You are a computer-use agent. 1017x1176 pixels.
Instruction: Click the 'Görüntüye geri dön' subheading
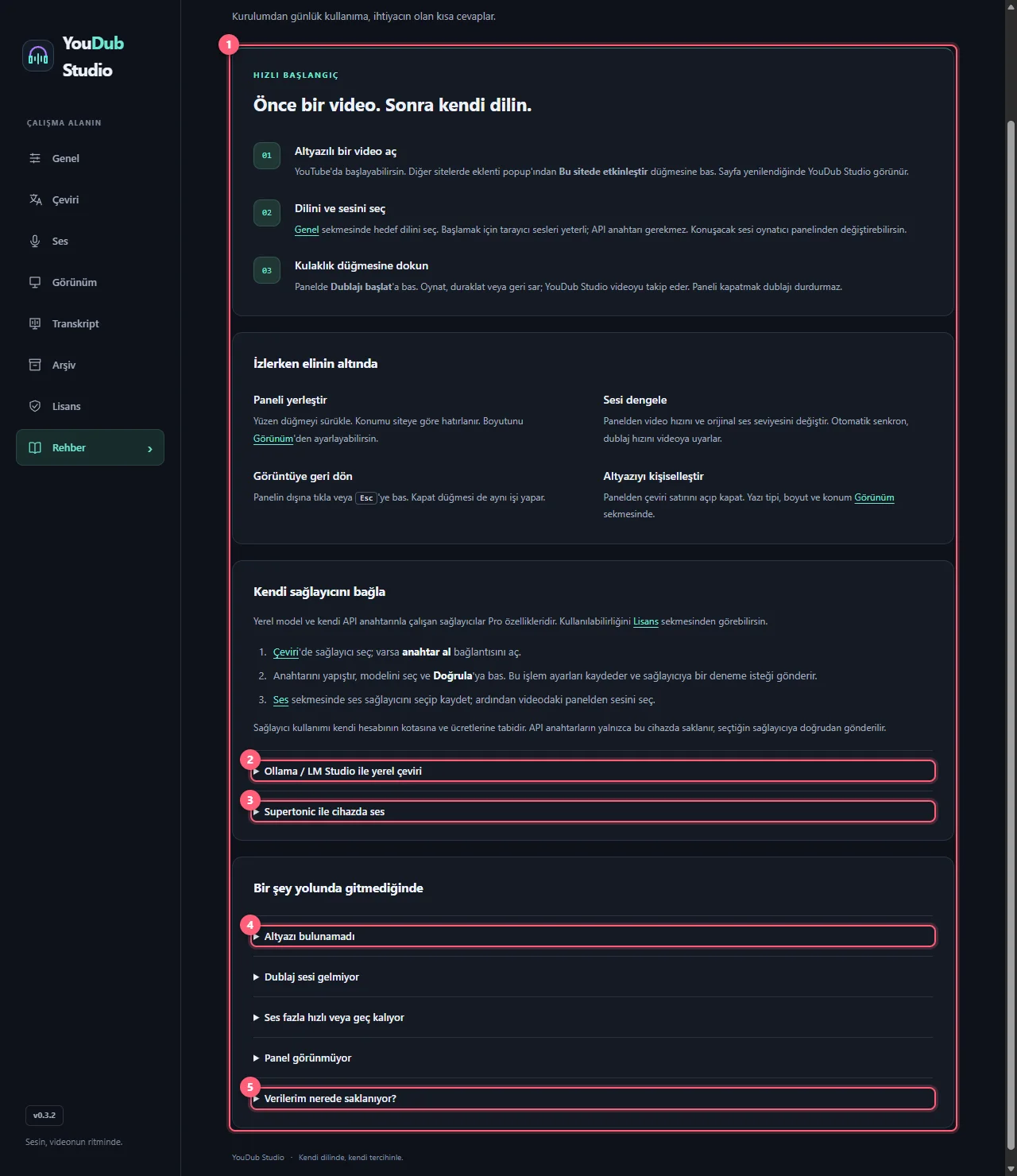click(x=303, y=476)
